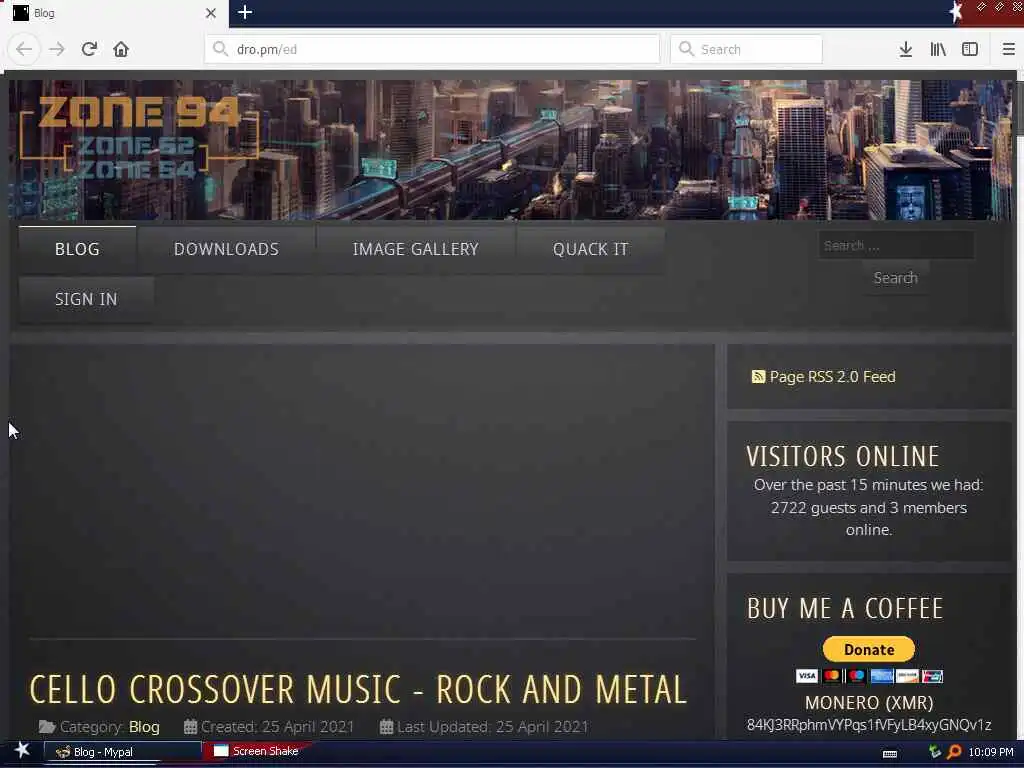Select the Blog browser tab
This screenshot has height=768, width=1024.
click(114, 13)
